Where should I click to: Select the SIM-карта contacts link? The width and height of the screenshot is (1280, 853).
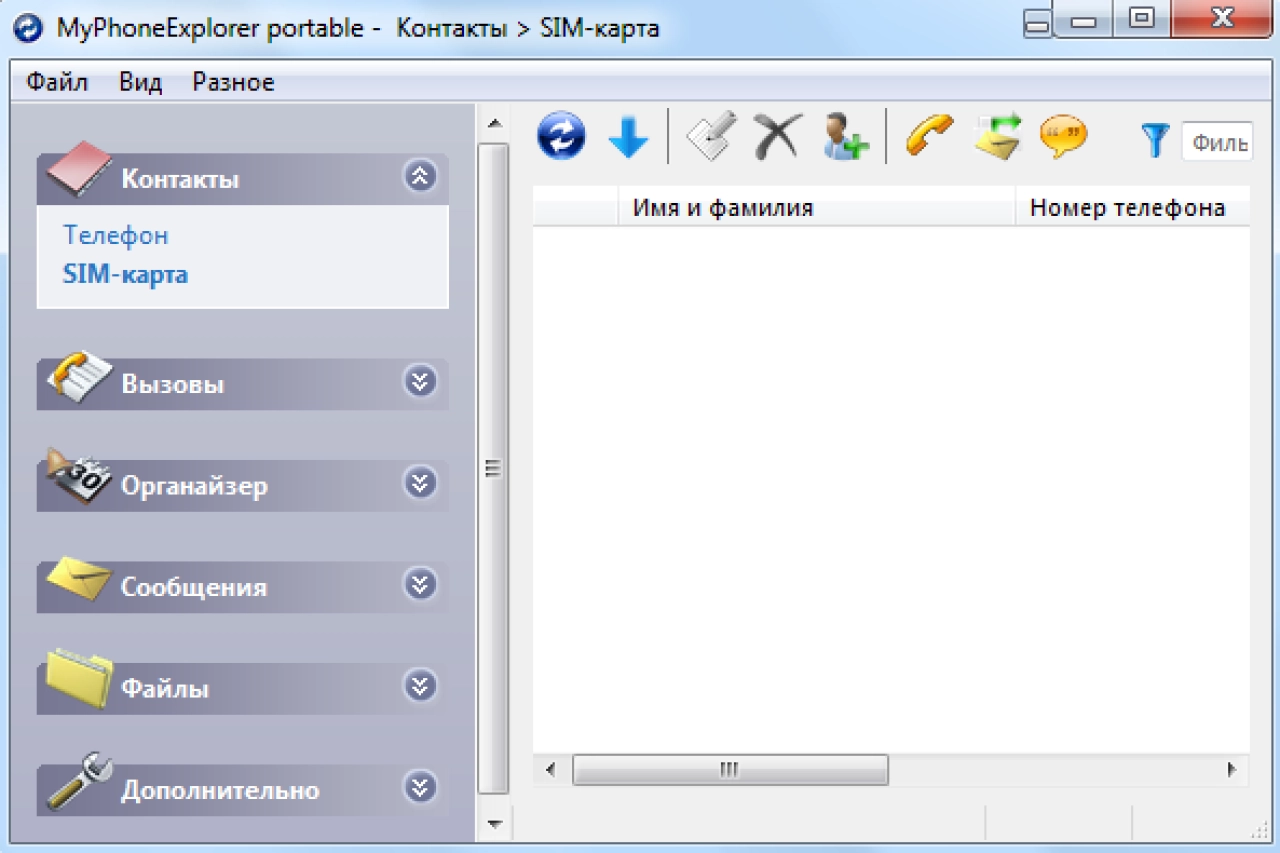click(x=125, y=274)
